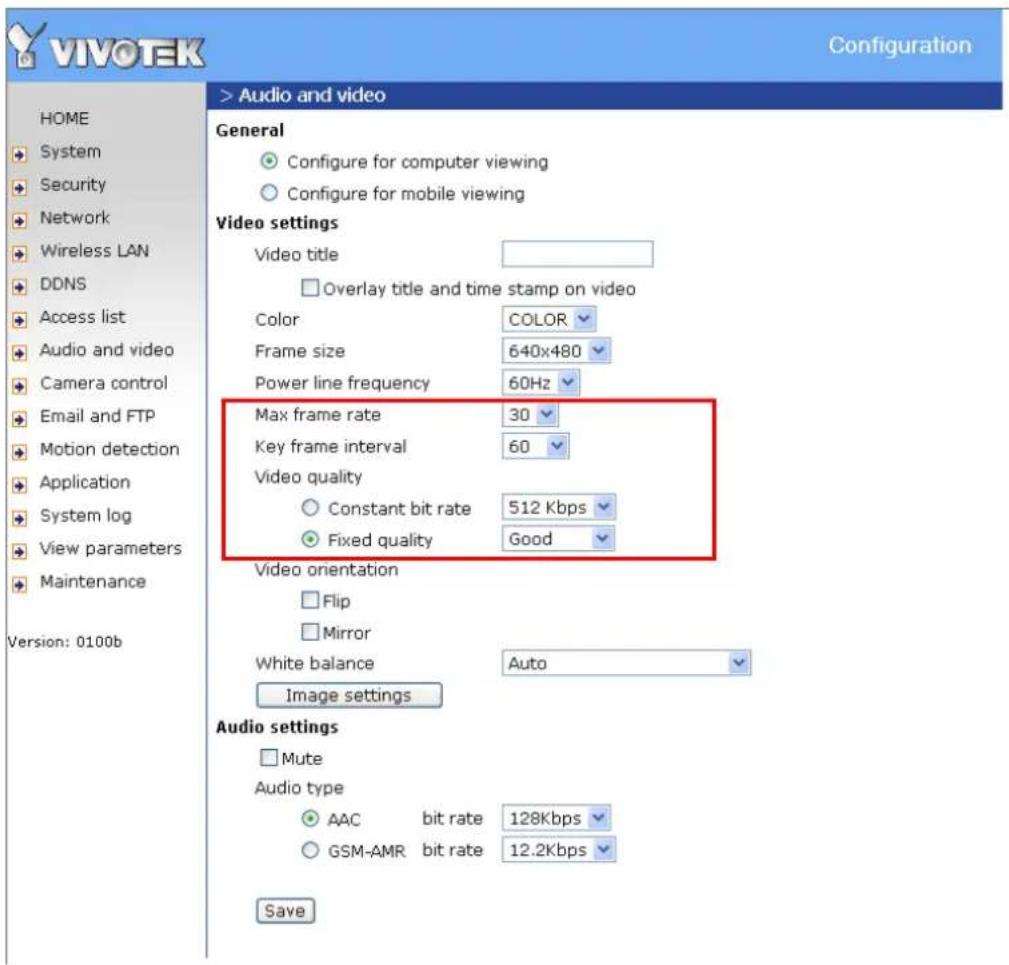Open the Security menu item
Viewport: 1009px width, 965px height.
[x=73, y=185]
